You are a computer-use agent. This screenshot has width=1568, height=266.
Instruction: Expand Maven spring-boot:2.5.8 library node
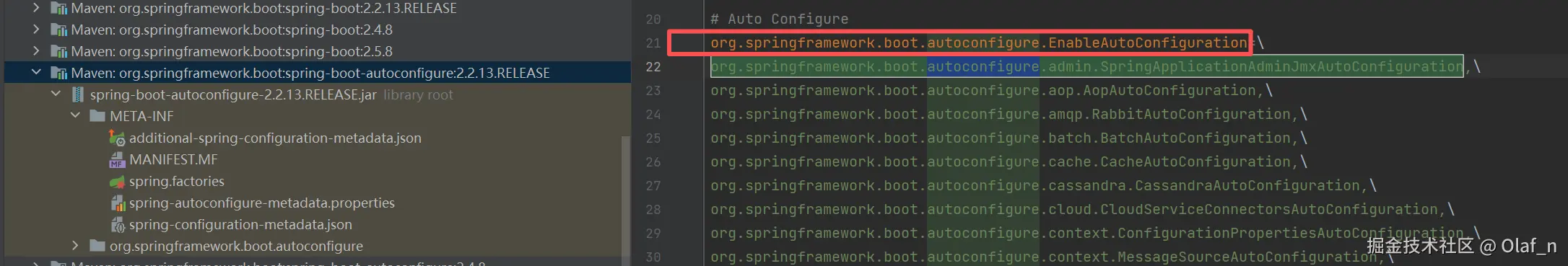click(36, 51)
